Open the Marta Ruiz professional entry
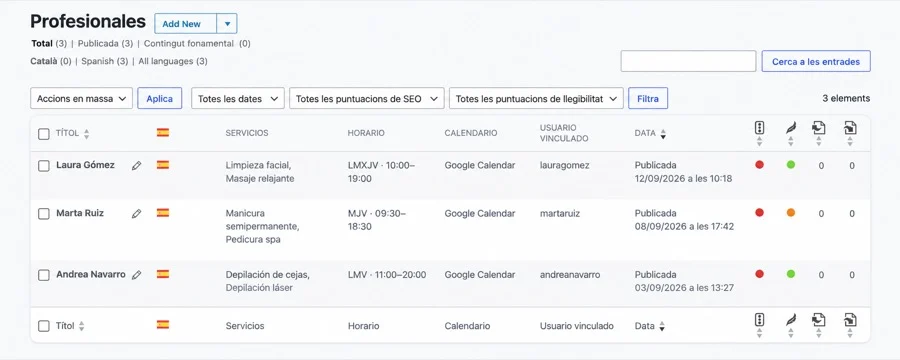This screenshot has height=360, width=900. coord(80,213)
